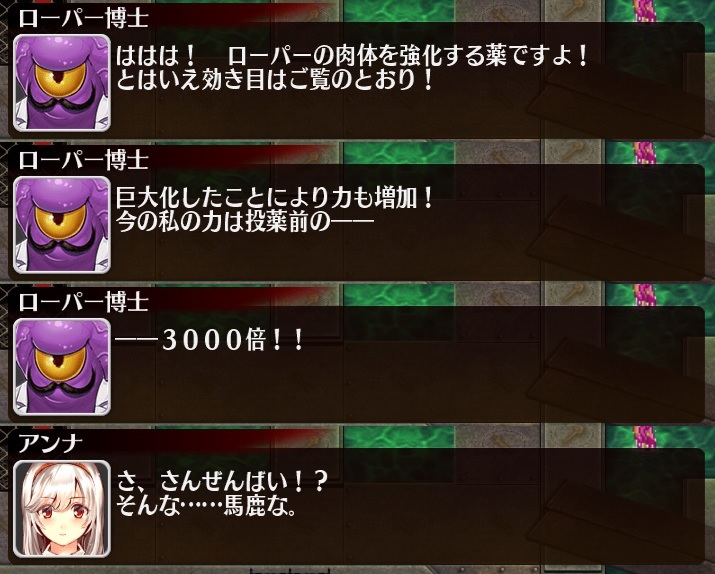715x574 pixels.
Task: Click the line "さ、さんぜんばい！？"
Action: point(222,482)
